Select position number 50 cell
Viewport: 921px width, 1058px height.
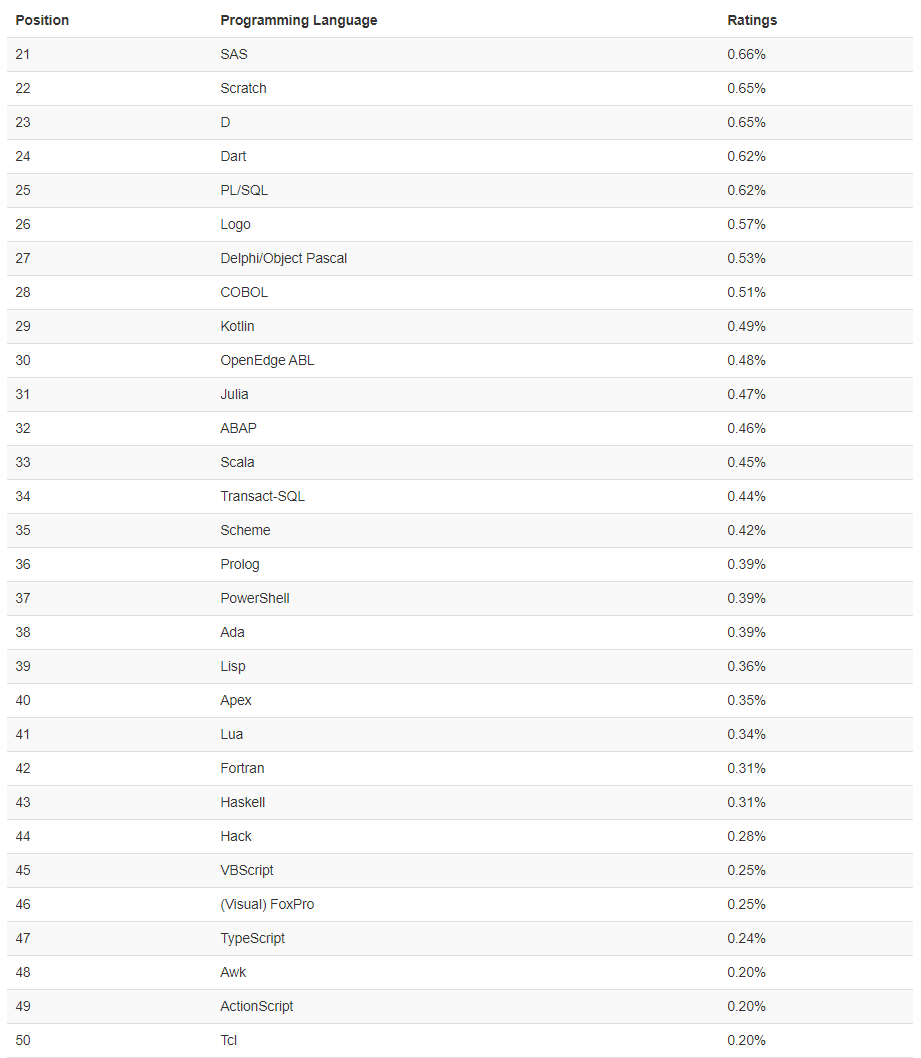point(23,1040)
